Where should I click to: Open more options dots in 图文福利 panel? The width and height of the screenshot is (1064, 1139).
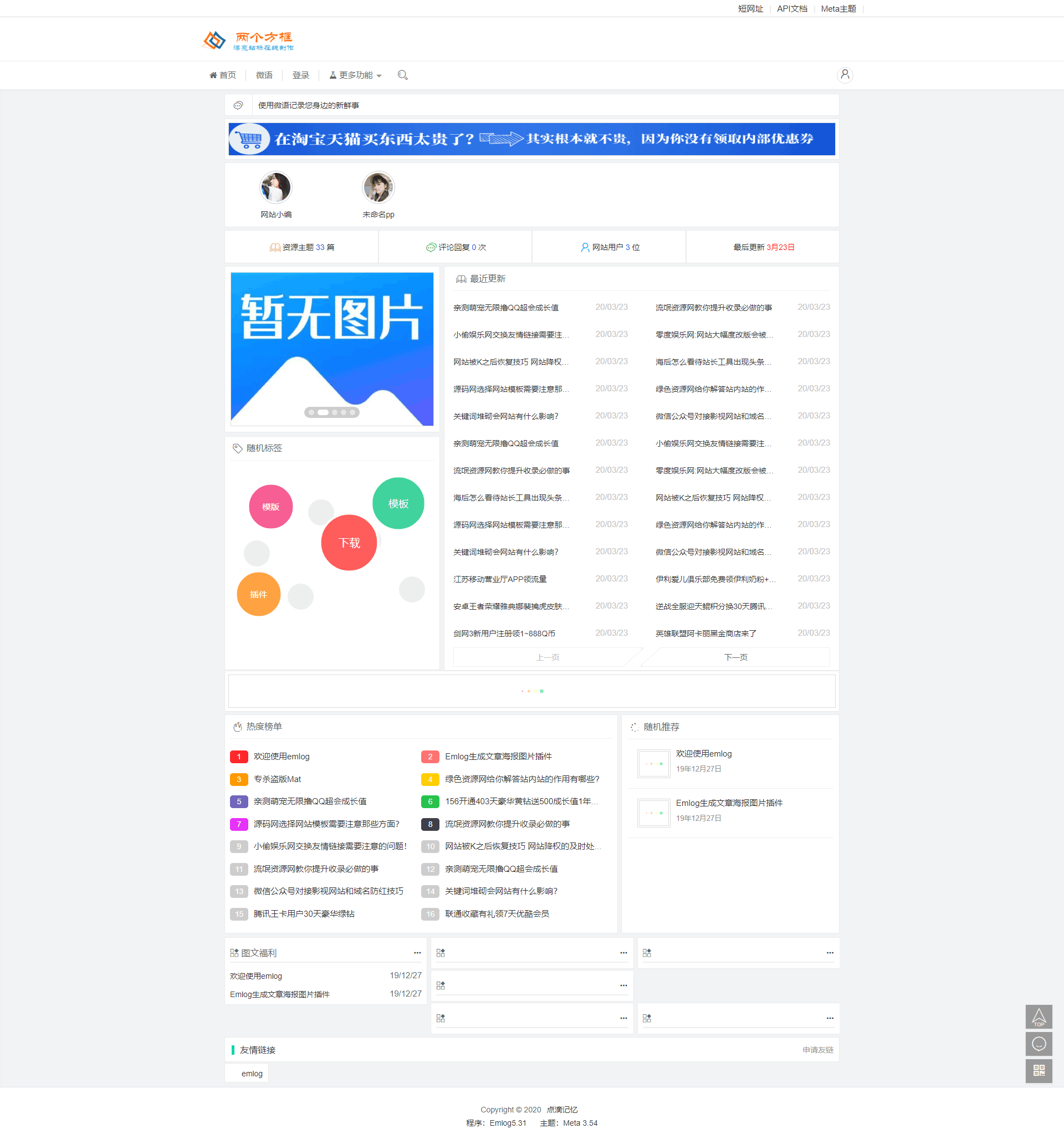(x=417, y=953)
